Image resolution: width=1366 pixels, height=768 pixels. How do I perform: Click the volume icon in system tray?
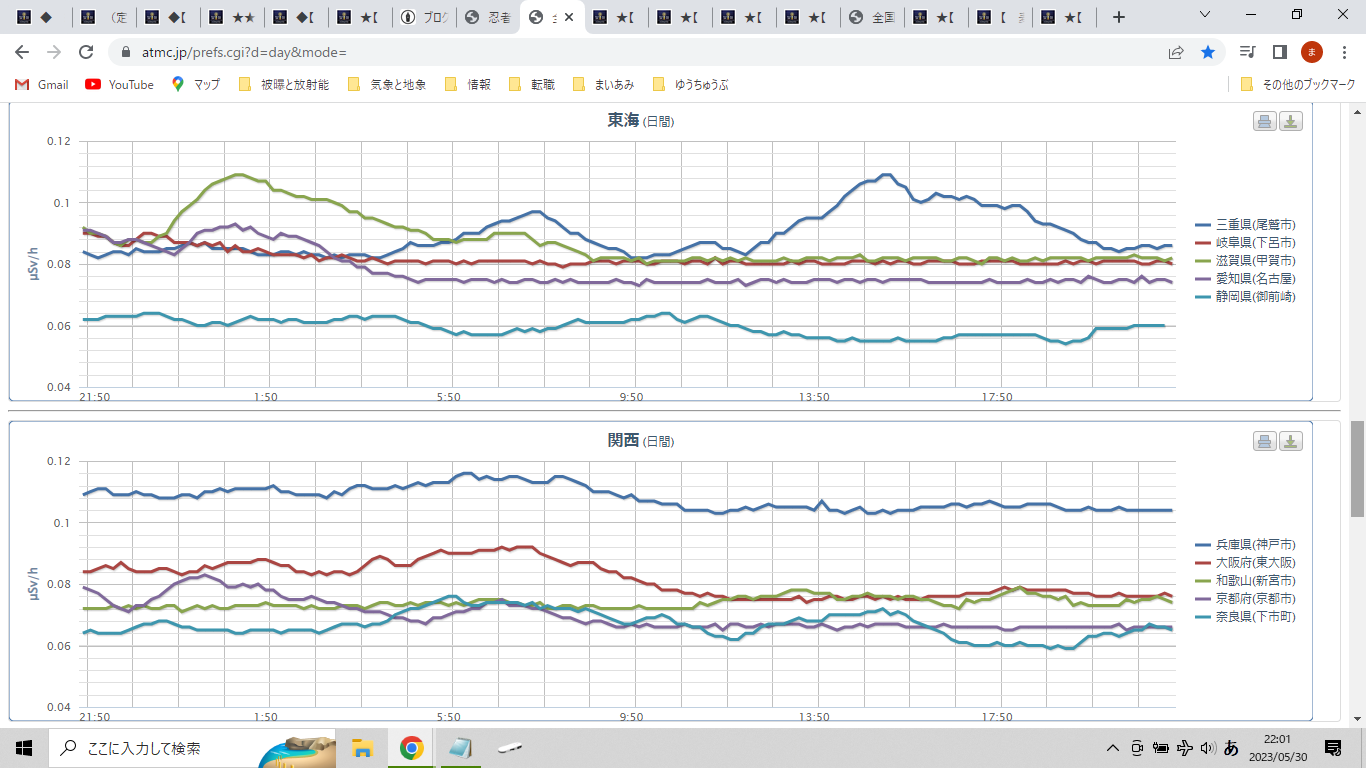(x=1207, y=748)
